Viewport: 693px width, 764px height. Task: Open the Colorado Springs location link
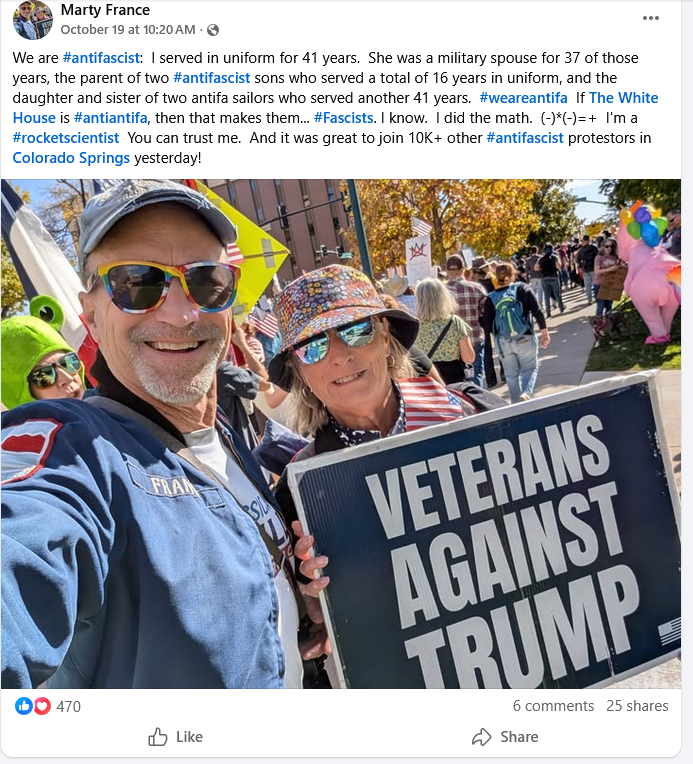(x=71, y=158)
